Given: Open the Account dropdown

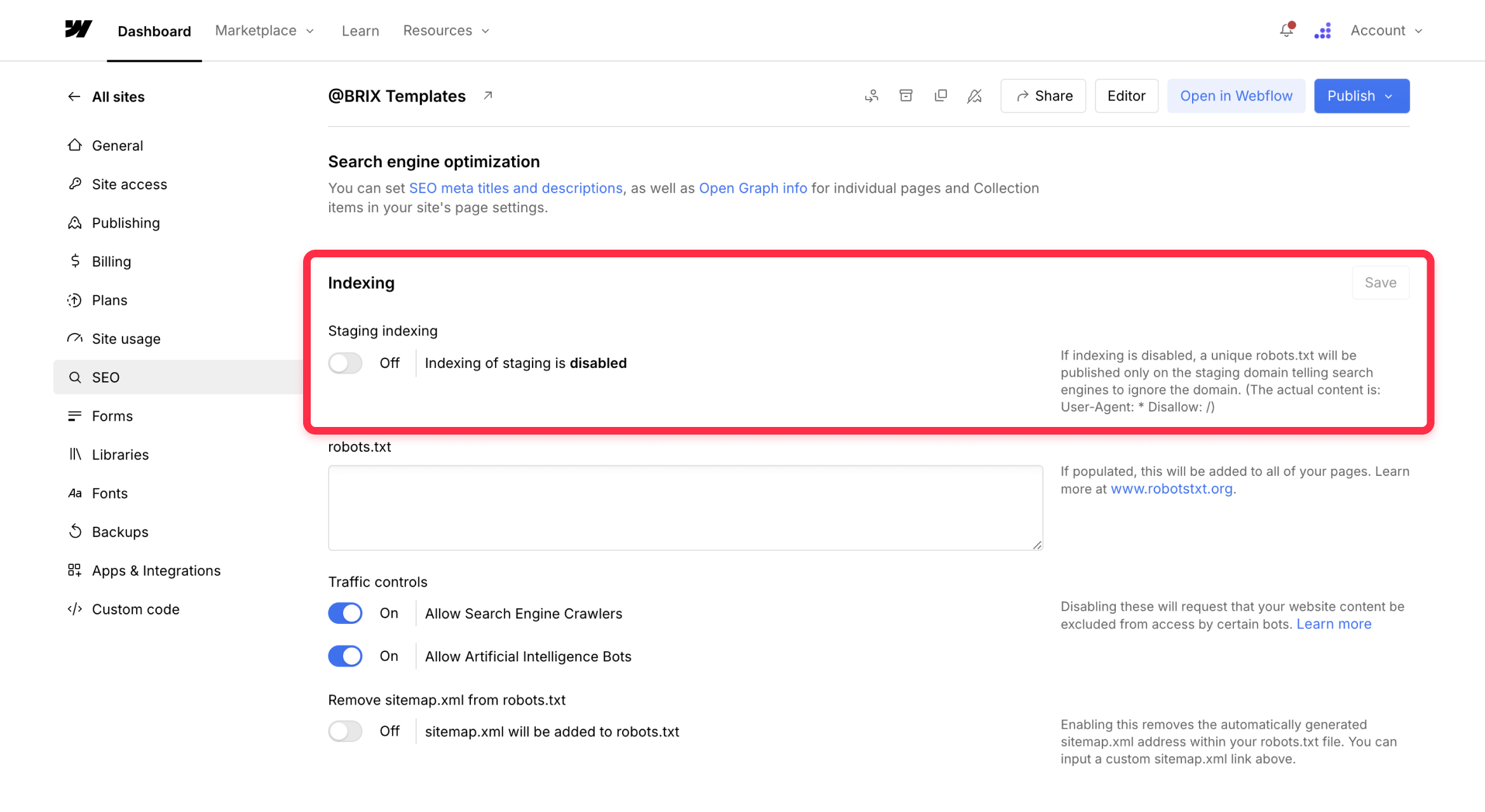Looking at the screenshot, I should point(1387,30).
